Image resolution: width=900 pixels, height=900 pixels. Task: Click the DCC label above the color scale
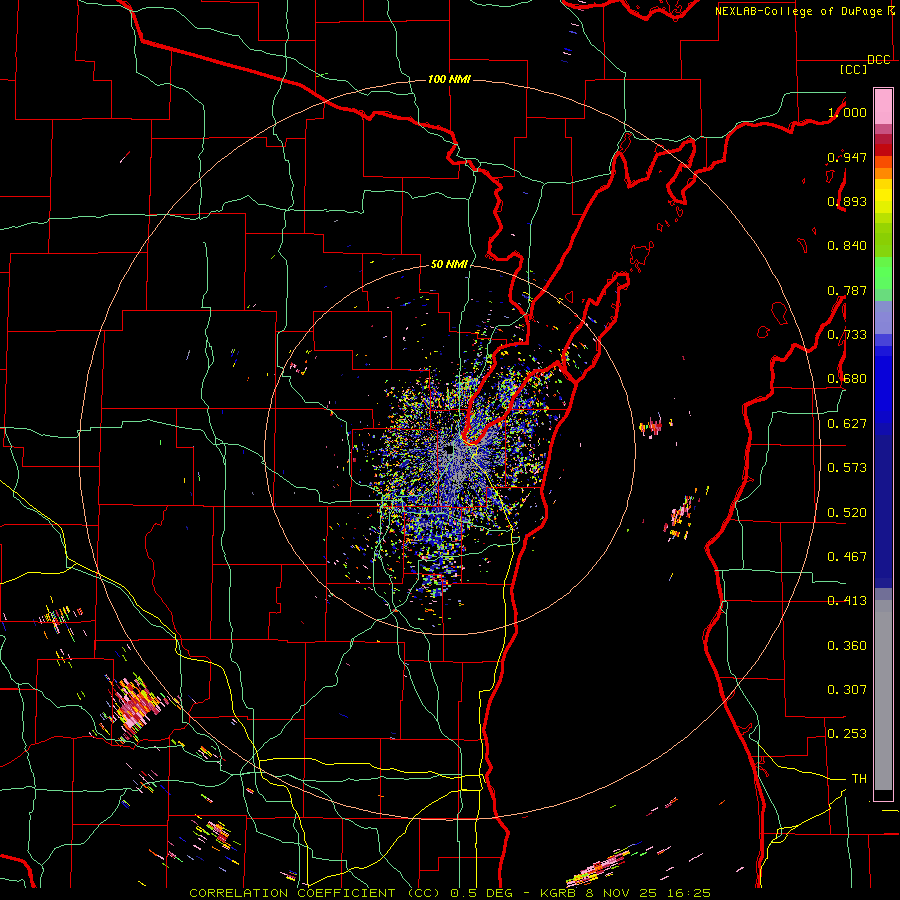[878, 60]
